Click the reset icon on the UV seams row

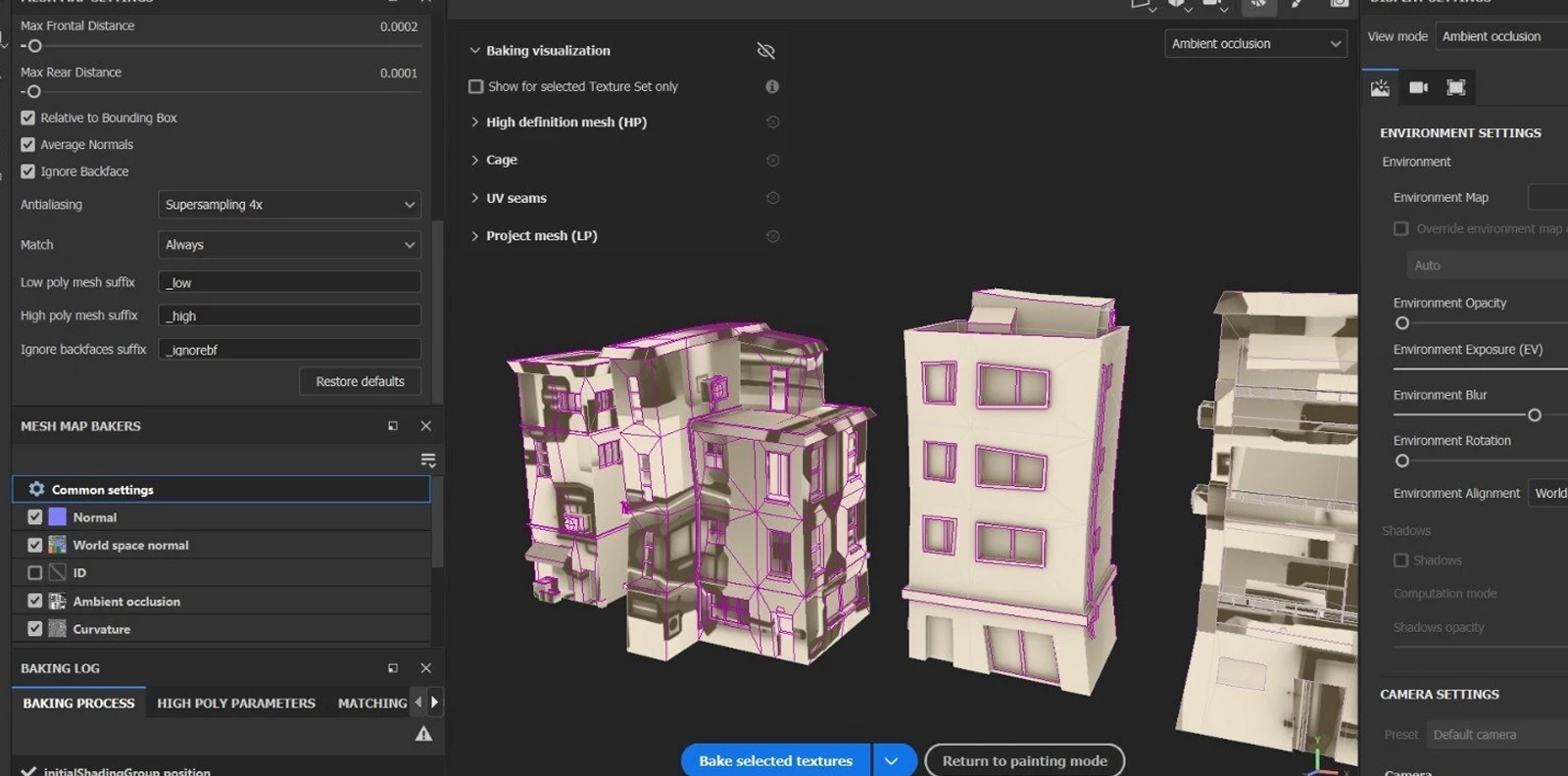[772, 198]
